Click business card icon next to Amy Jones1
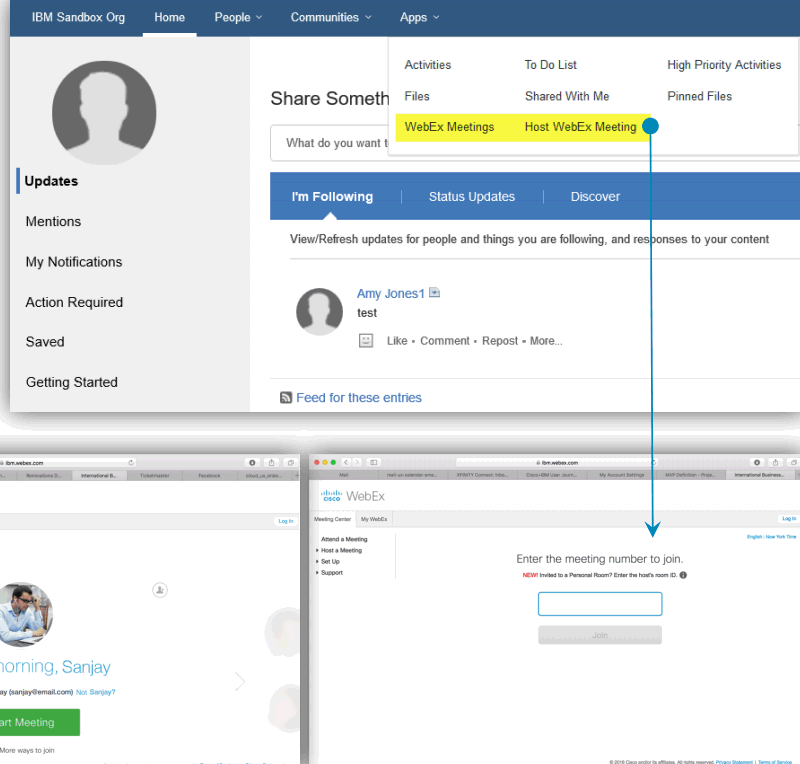 tap(434, 292)
